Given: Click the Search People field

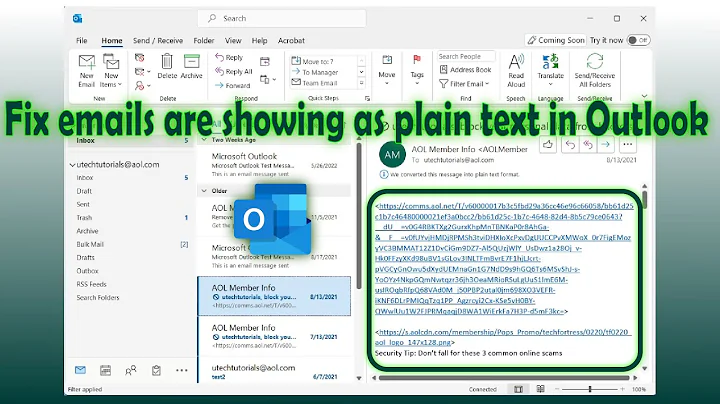Looking at the screenshot, I should [x=466, y=56].
